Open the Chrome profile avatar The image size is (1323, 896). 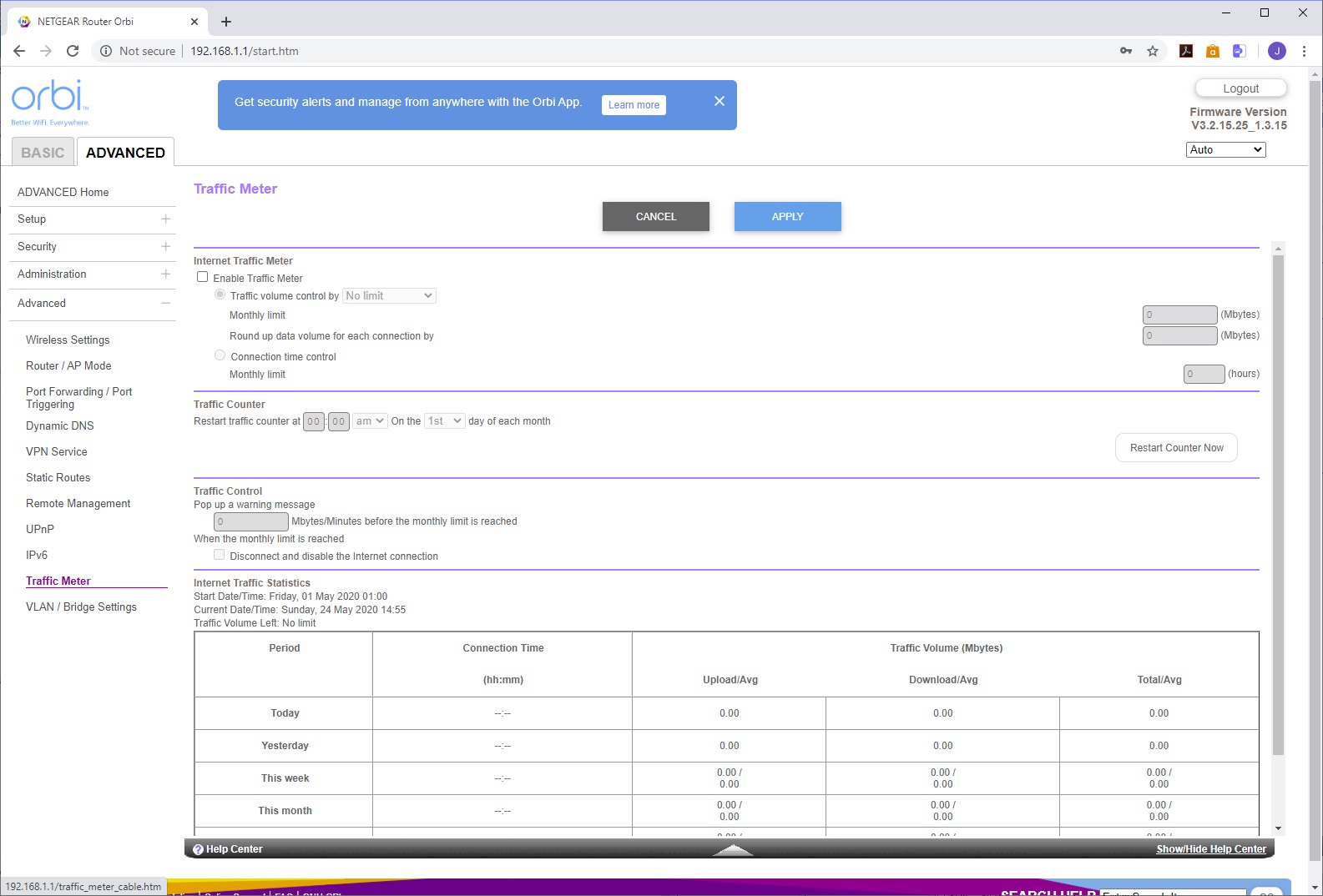click(x=1276, y=51)
